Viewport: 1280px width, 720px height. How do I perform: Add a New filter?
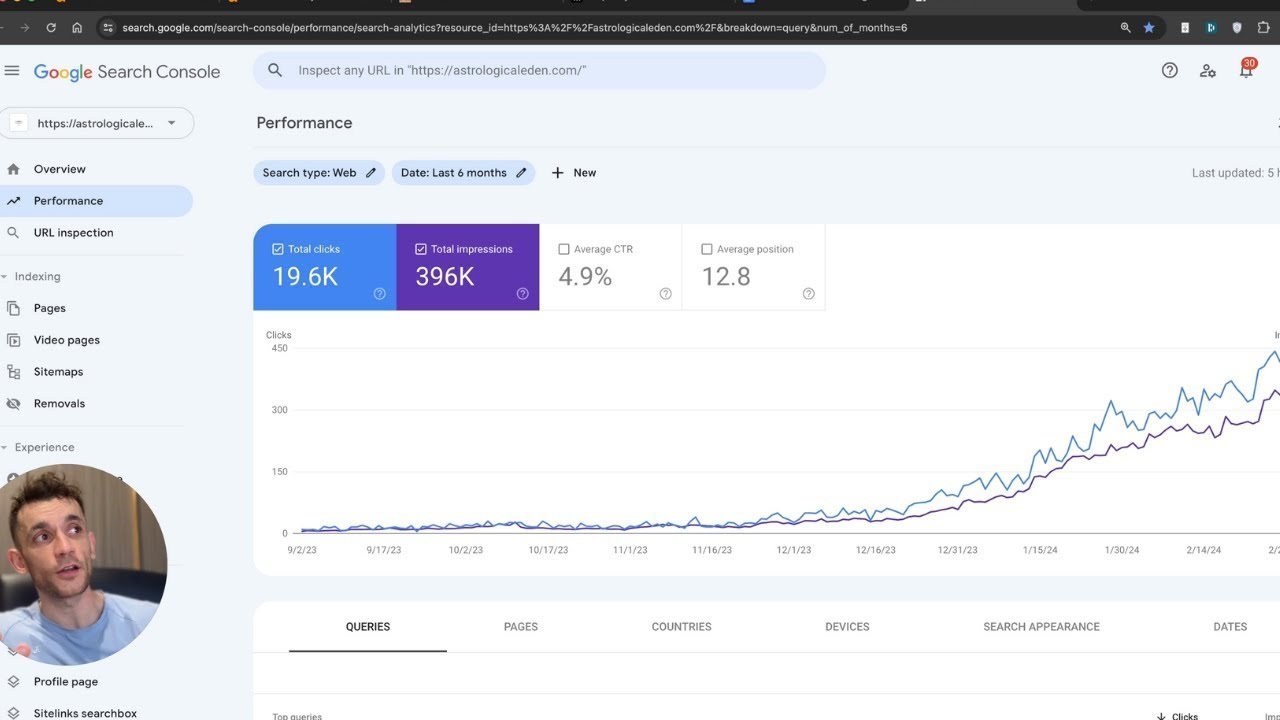pyautogui.click(x=573, y=173)
